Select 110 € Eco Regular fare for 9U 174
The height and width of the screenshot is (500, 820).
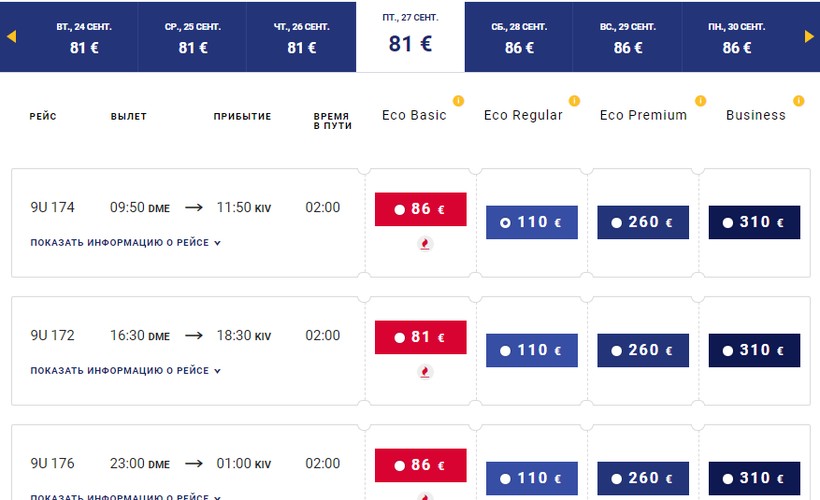click(x=531, y=222)
